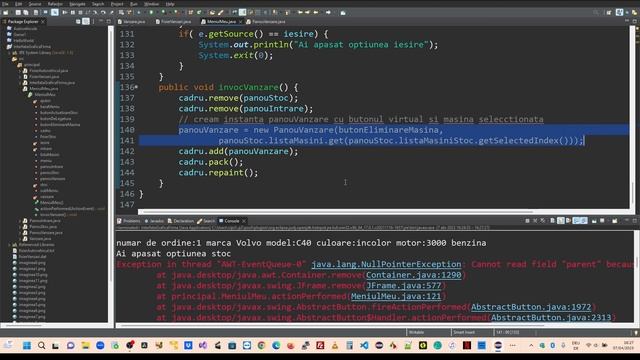This screenshot has height=360, width=640.
Task: Switch to FisierVanzari.java editor tab
Action: (x=173, y=21)
